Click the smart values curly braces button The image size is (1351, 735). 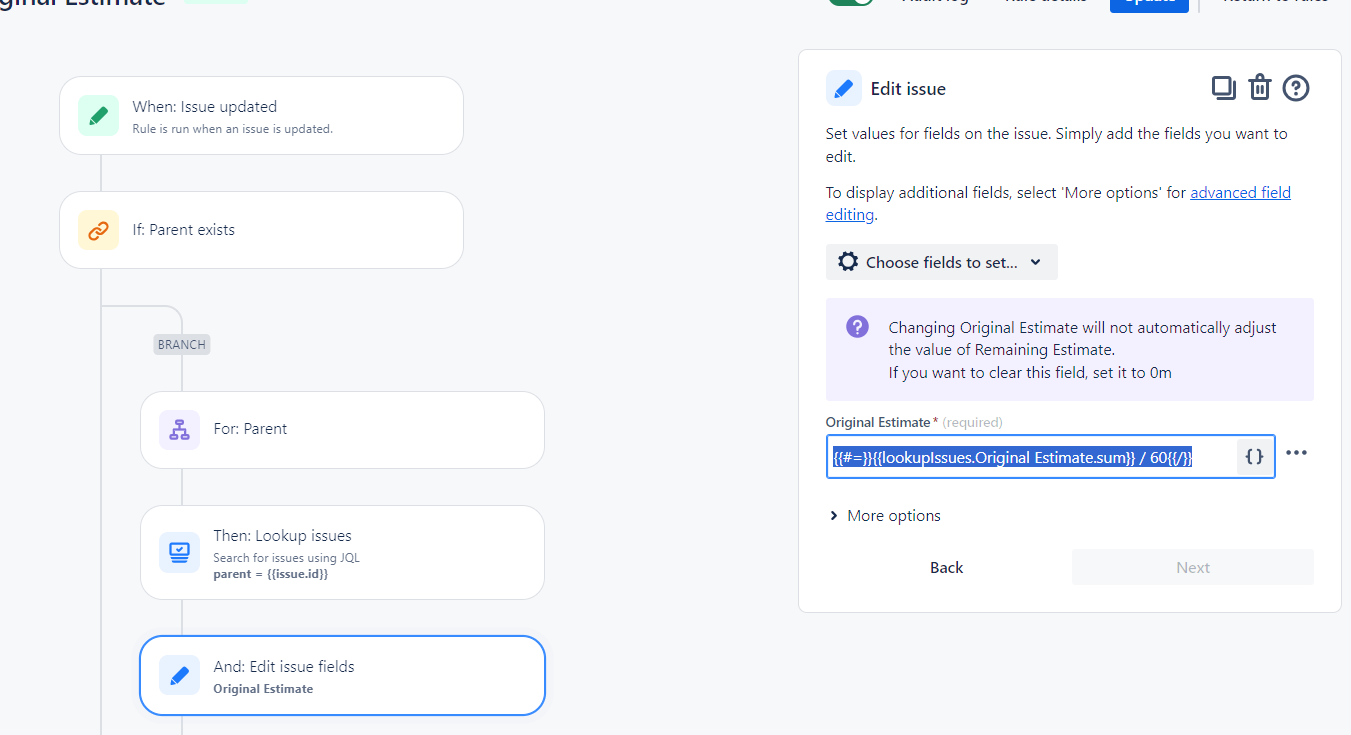pos(1255,457)
